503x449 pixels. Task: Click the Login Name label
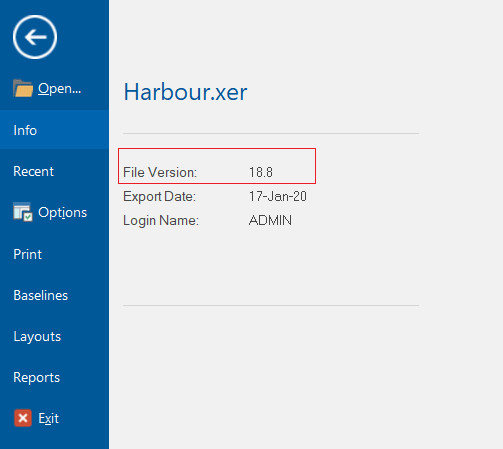[161, 221]
